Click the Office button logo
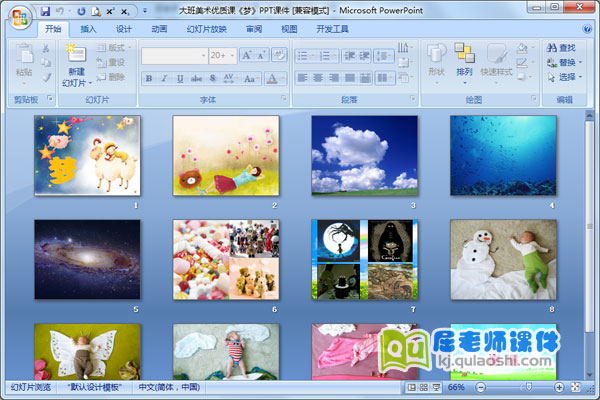The height and width of the screenshot is (400, 600). coord(19,17)
